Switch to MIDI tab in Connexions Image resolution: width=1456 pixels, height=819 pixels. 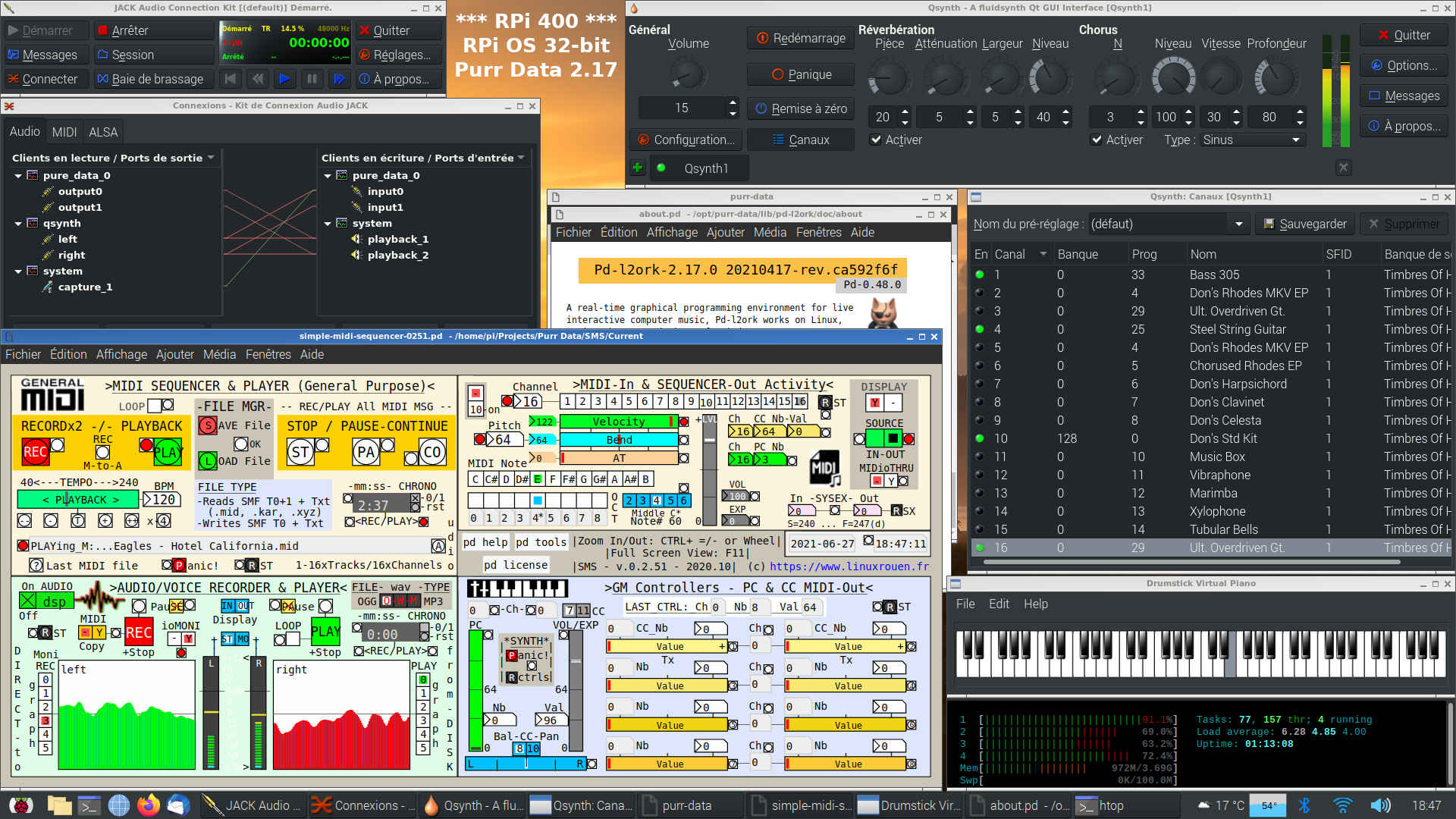(64, 132)
